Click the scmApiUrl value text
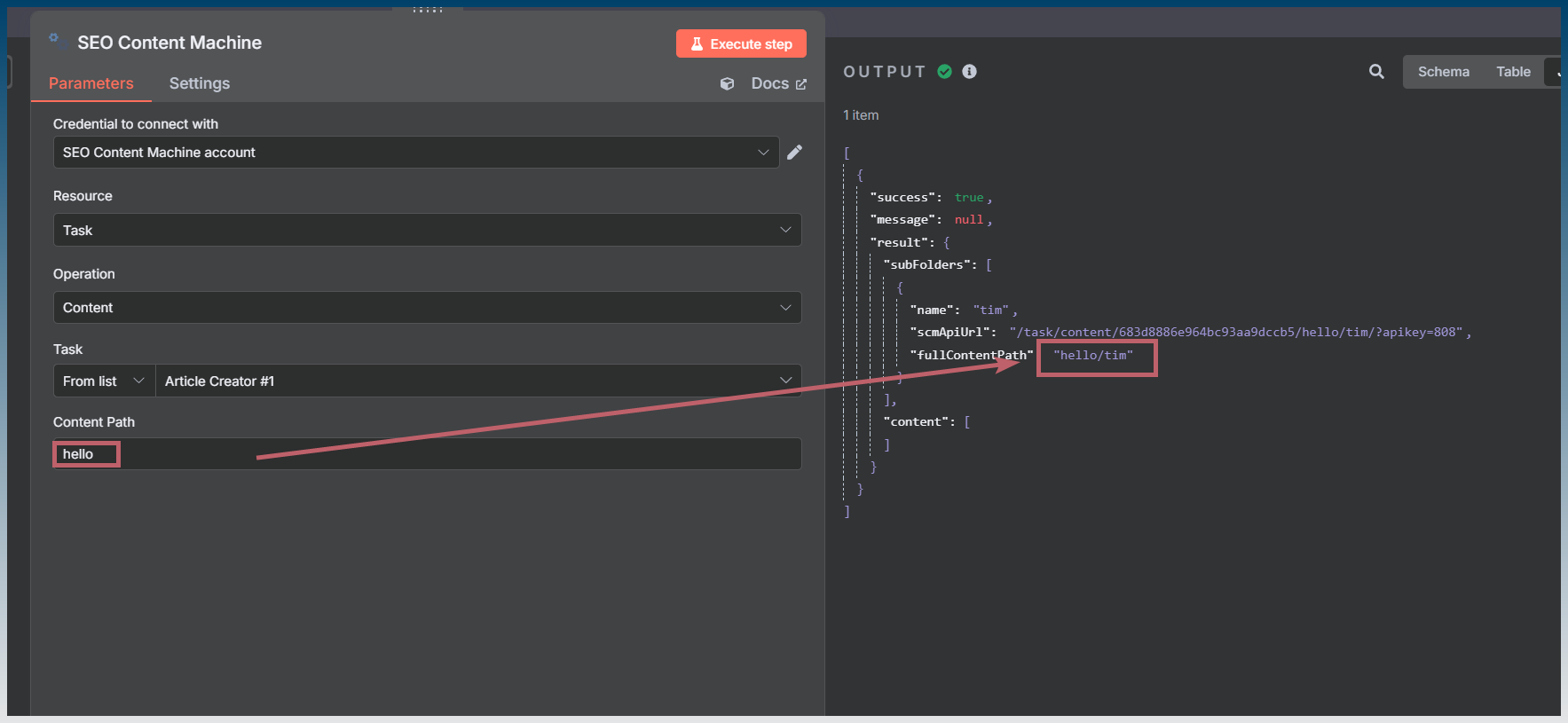1568x723 pixels. pyautogui.click(x=1236, y=332)
